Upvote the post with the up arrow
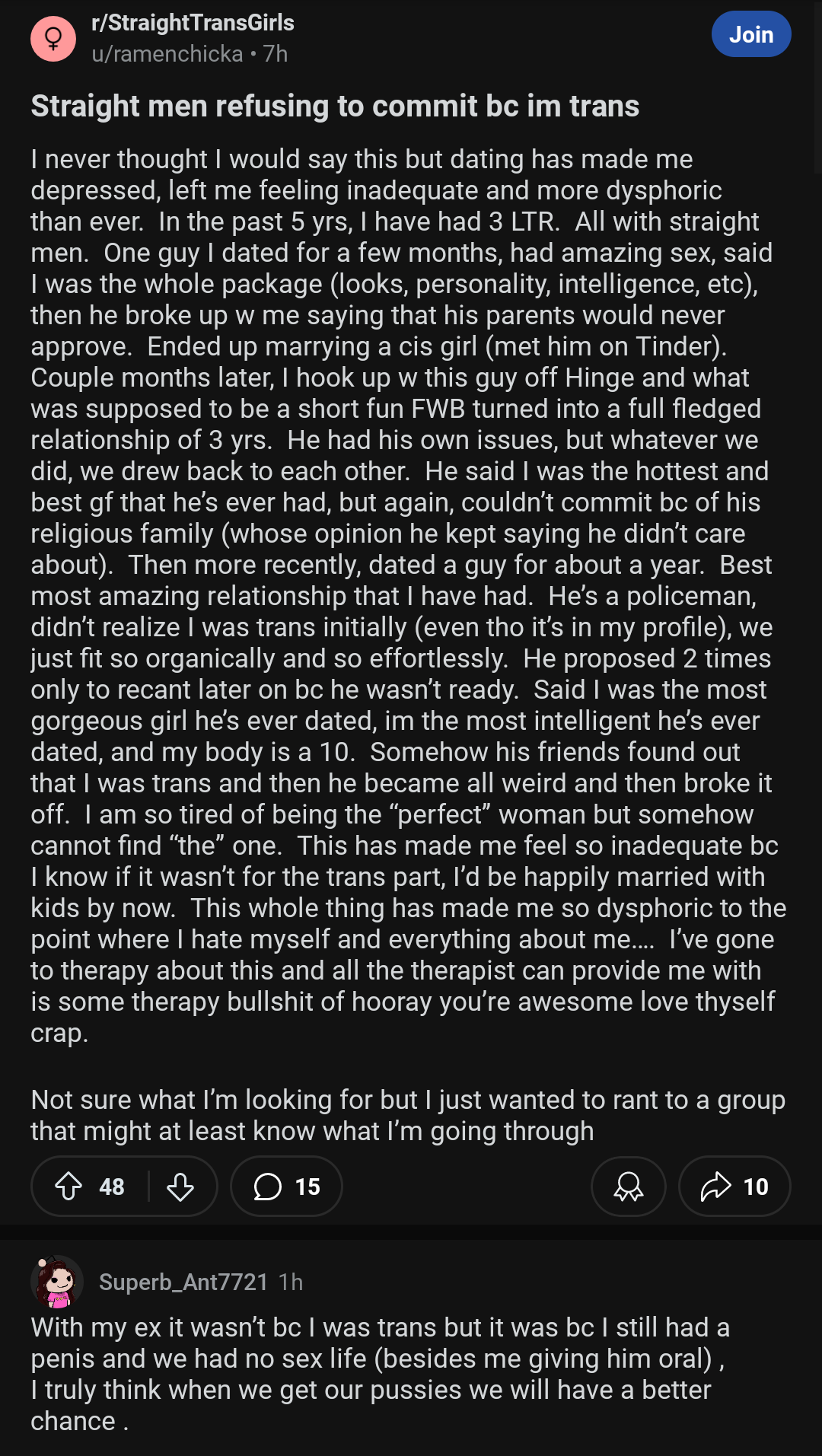The width and height of the screenshot is (822, 1456). 68,1186
